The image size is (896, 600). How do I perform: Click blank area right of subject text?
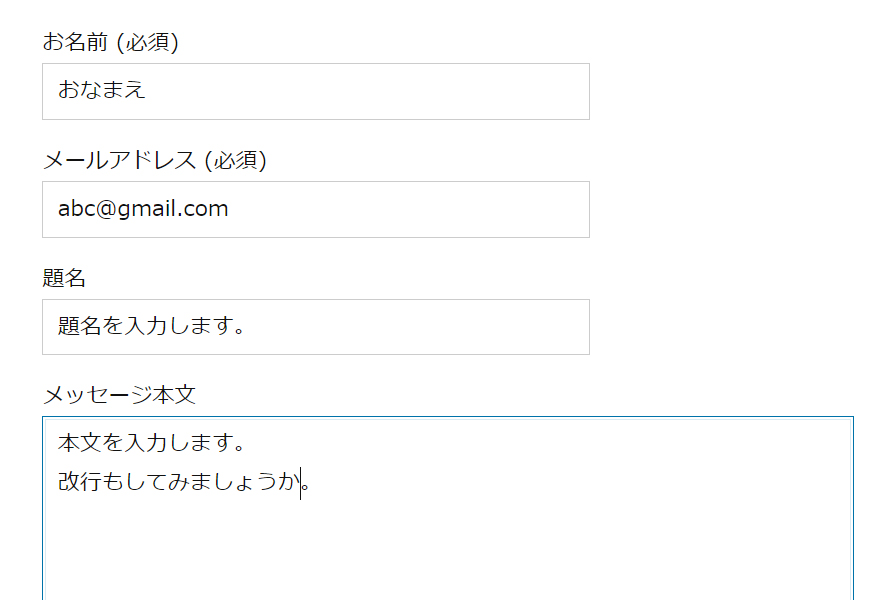[430, 327]
